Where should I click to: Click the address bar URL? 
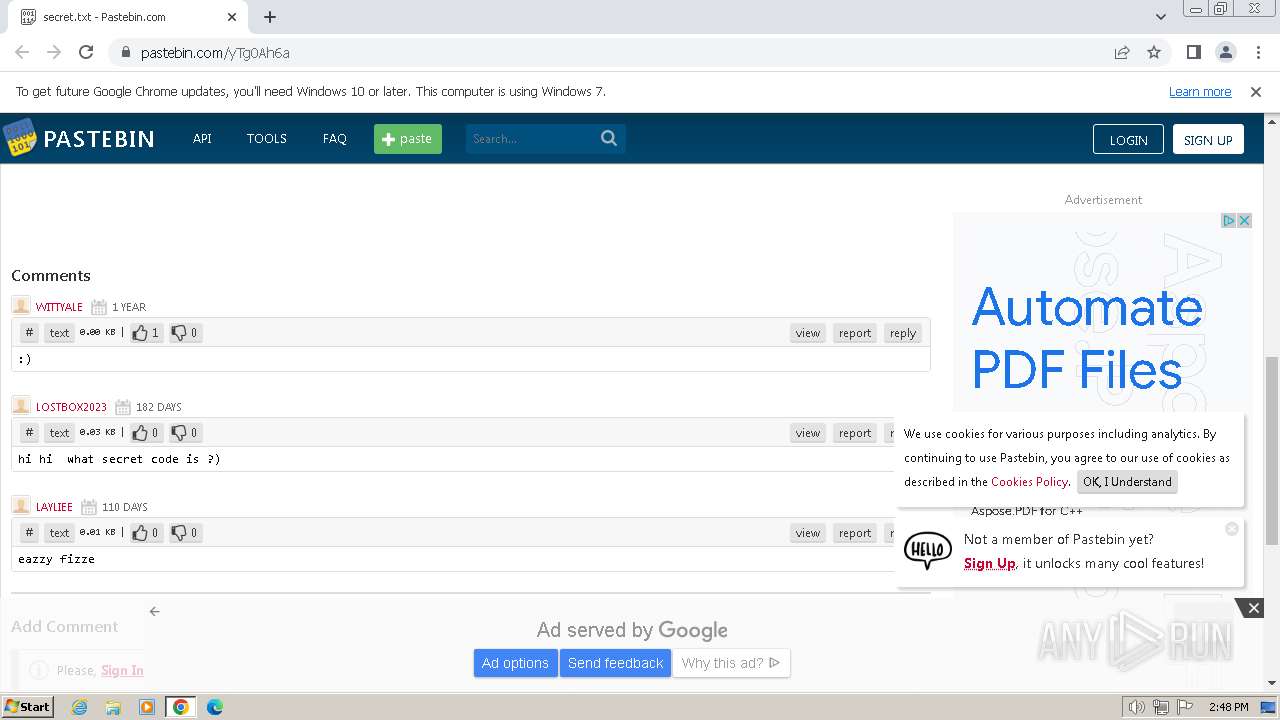coord(215,53)
